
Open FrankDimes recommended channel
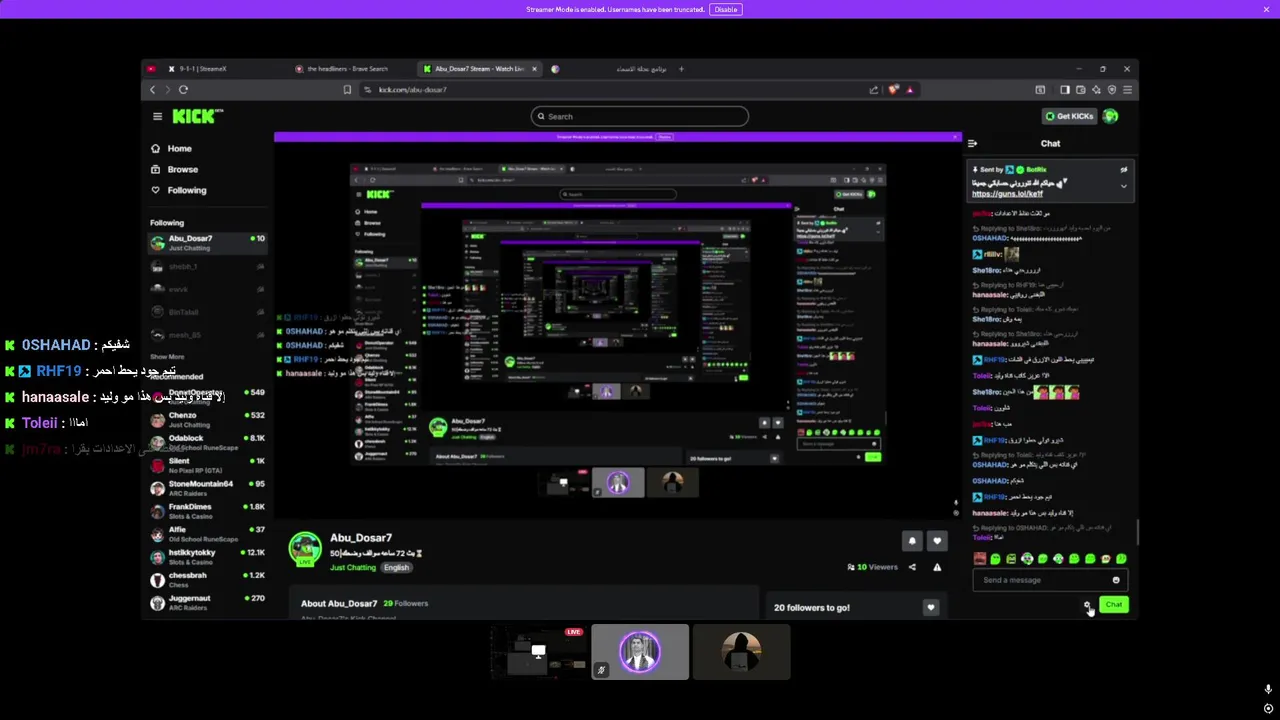207,511
